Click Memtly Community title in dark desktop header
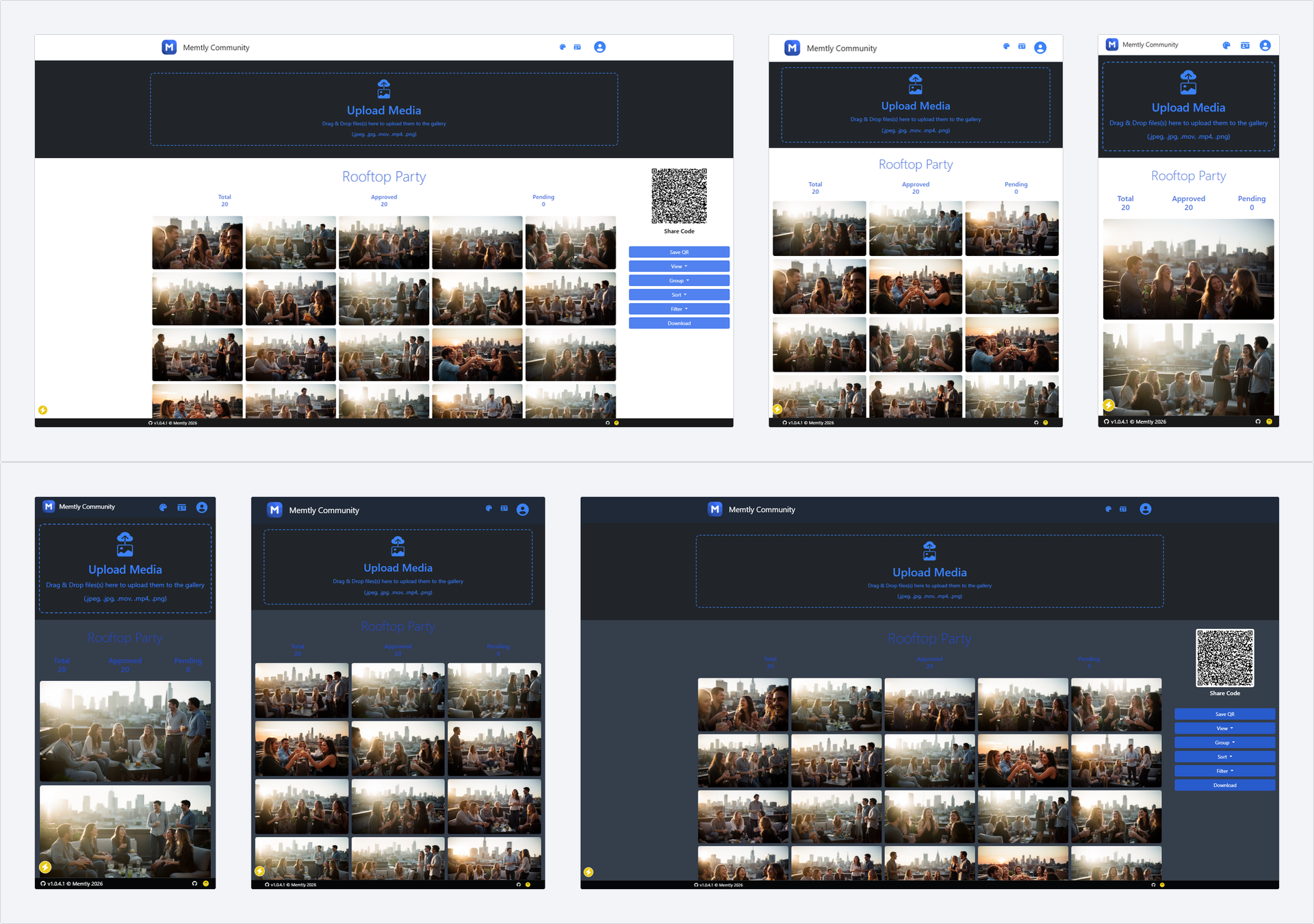Image resolution: width=1314 pixels, height=924 pixels. tap(762, 509)
